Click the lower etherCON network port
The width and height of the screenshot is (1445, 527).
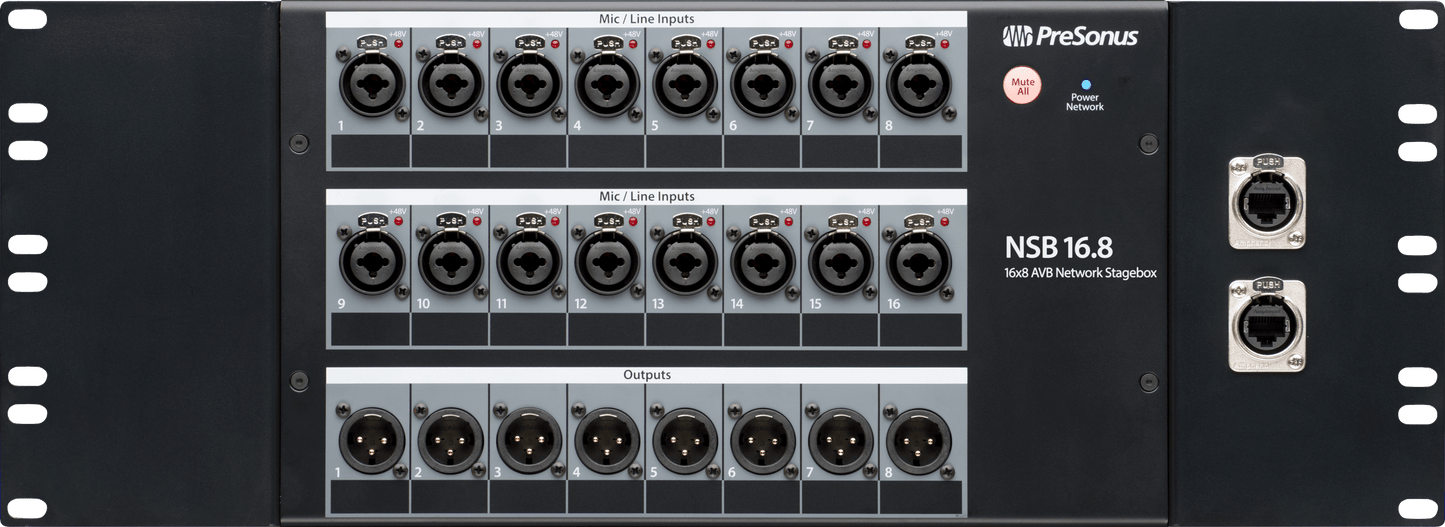(x=1266, y=327)
